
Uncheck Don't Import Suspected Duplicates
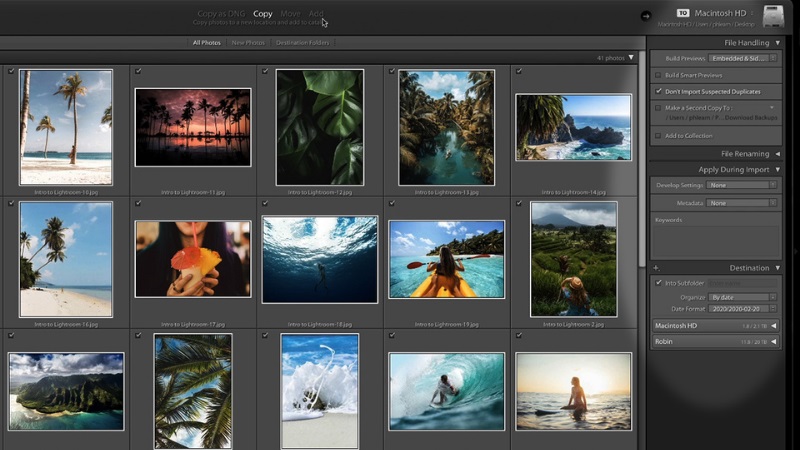[658, 91]
